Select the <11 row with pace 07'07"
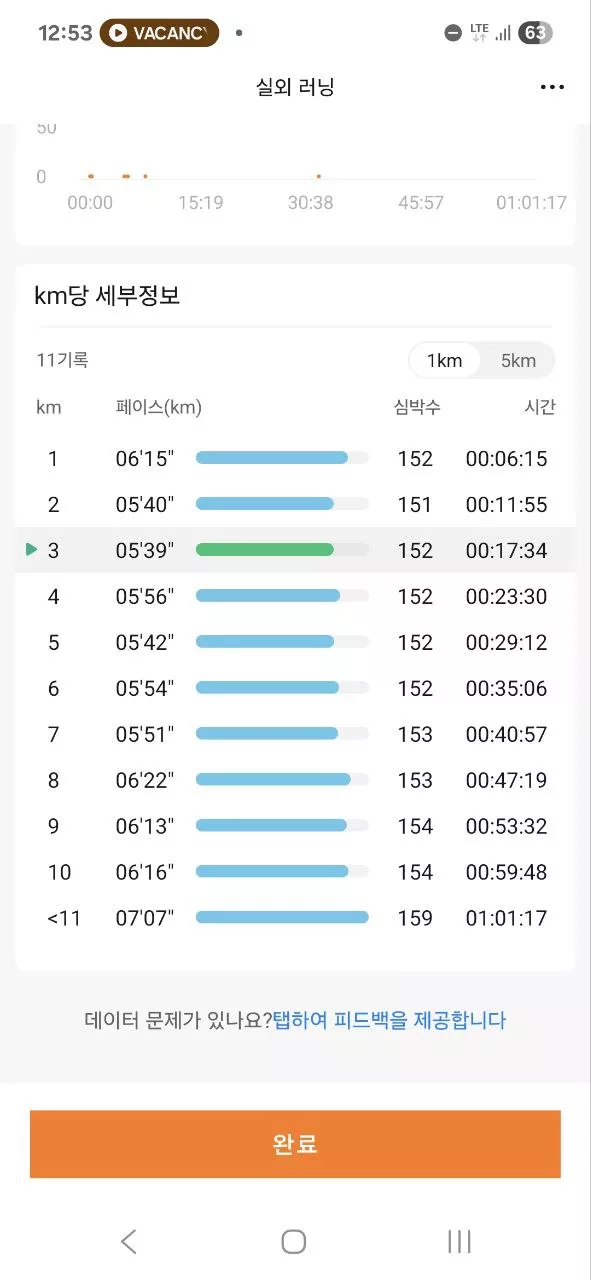 (x=295, y=918)
